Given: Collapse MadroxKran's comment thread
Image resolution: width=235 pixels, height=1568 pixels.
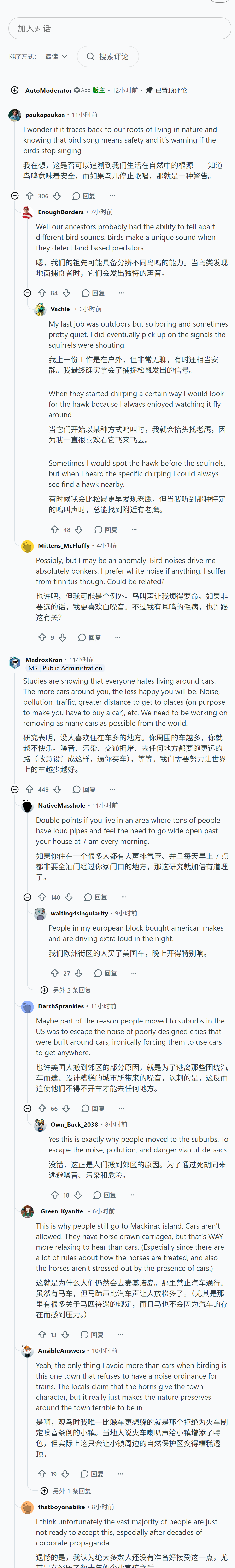Looking at the screenshot, I should (15, 789).
